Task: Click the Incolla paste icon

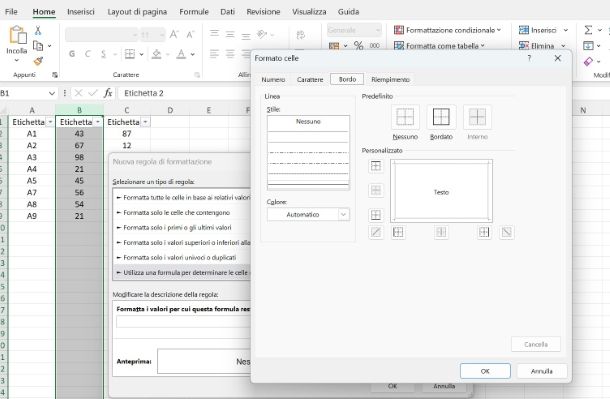Action: click(x=18, y=35)
